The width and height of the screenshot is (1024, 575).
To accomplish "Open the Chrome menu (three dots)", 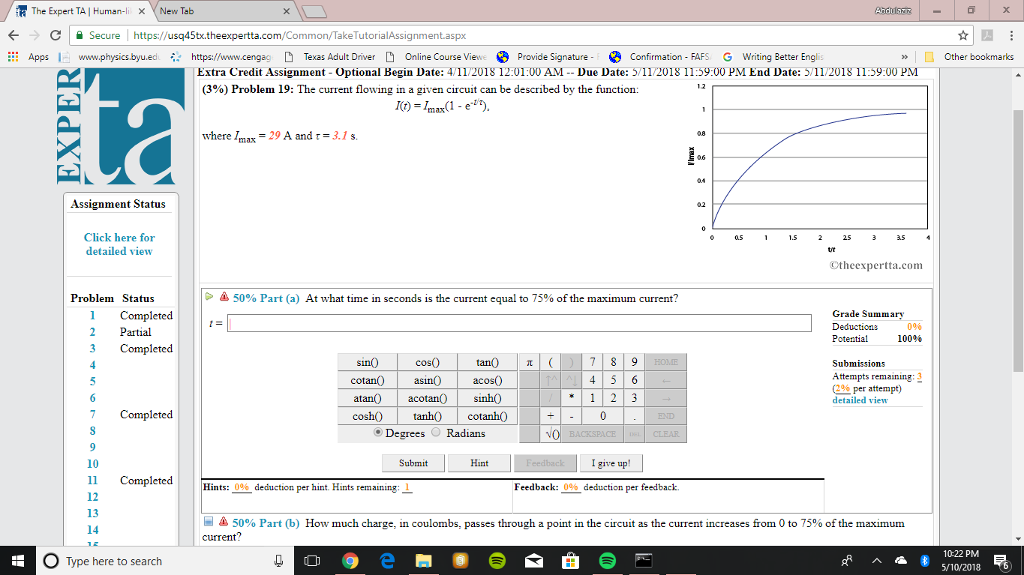I will tap(1009, 35).
